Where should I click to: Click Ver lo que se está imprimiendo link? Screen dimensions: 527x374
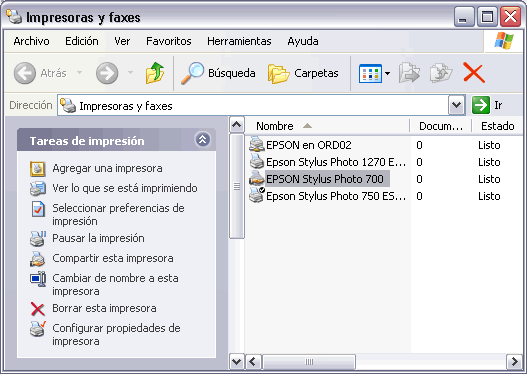click(125, 188)
